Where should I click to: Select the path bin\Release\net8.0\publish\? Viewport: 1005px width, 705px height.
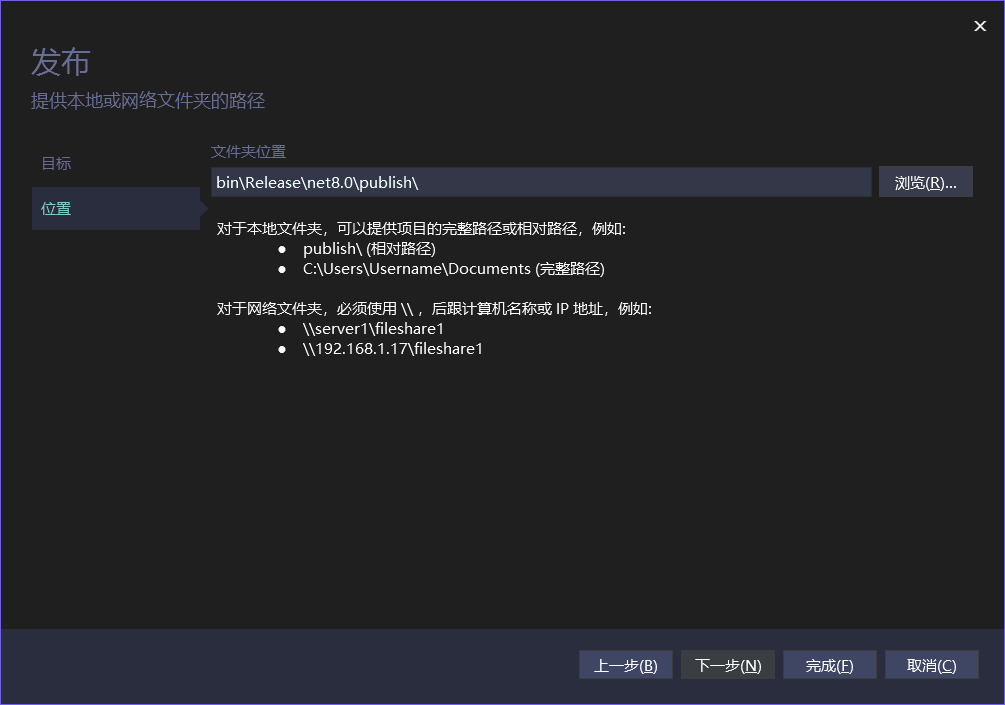pos(320,181)
